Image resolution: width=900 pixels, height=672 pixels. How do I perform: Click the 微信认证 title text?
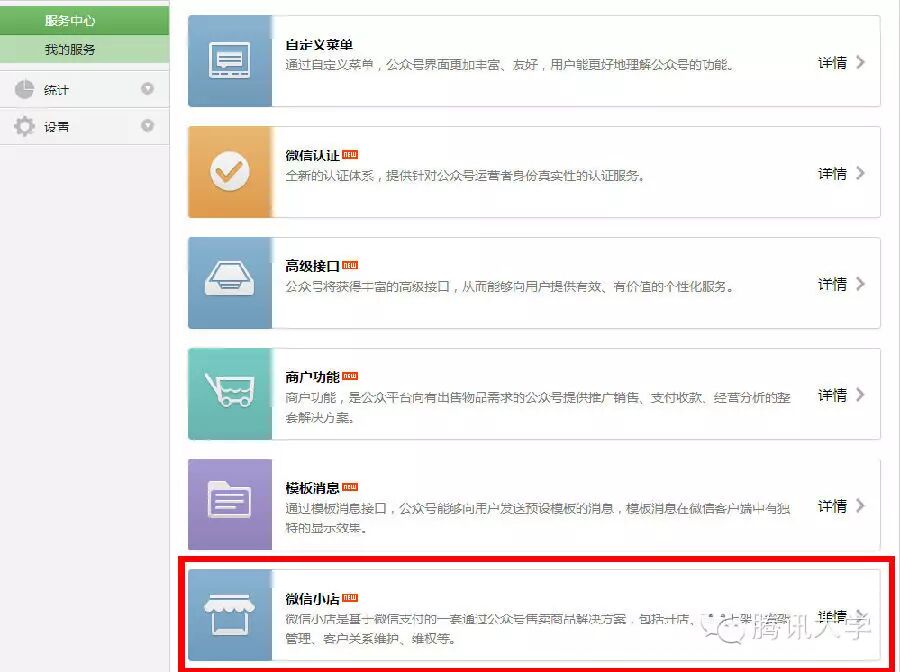pos(313,156)
